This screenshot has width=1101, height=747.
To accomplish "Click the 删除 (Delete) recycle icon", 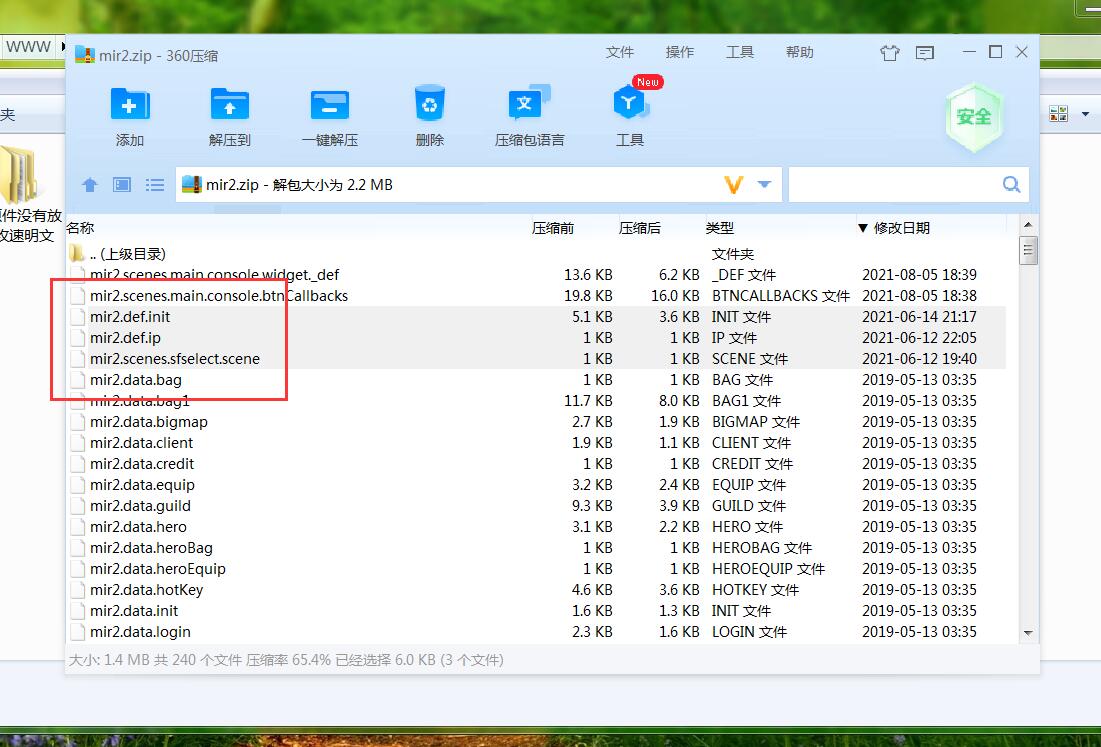I will tap(429, 106).
